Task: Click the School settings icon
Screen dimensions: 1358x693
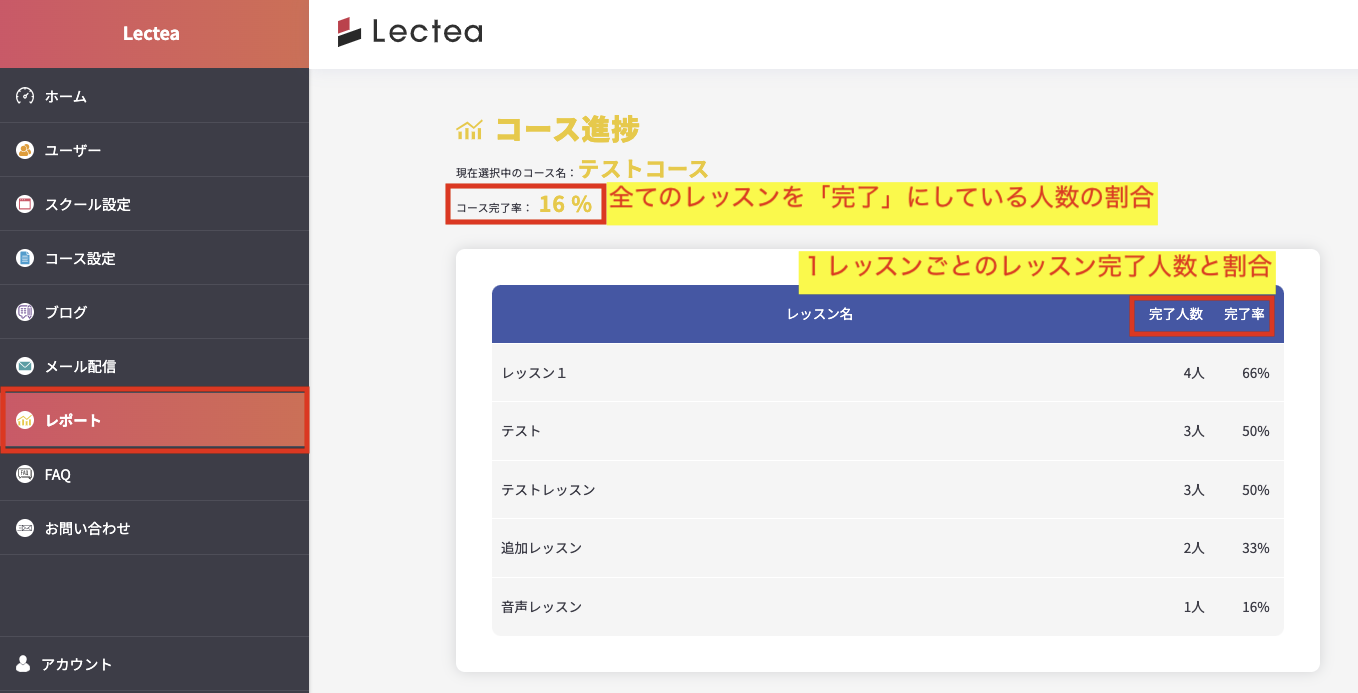Action: [x=25, y=204]
